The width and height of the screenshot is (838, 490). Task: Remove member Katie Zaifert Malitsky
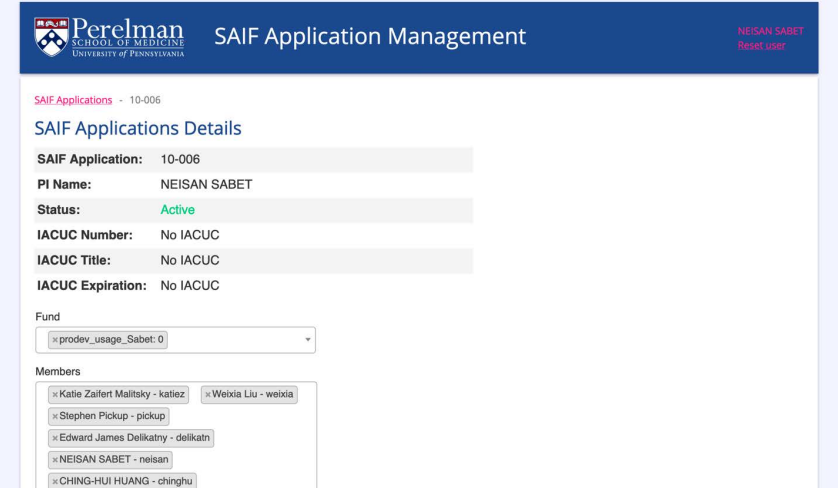point(55,395)
